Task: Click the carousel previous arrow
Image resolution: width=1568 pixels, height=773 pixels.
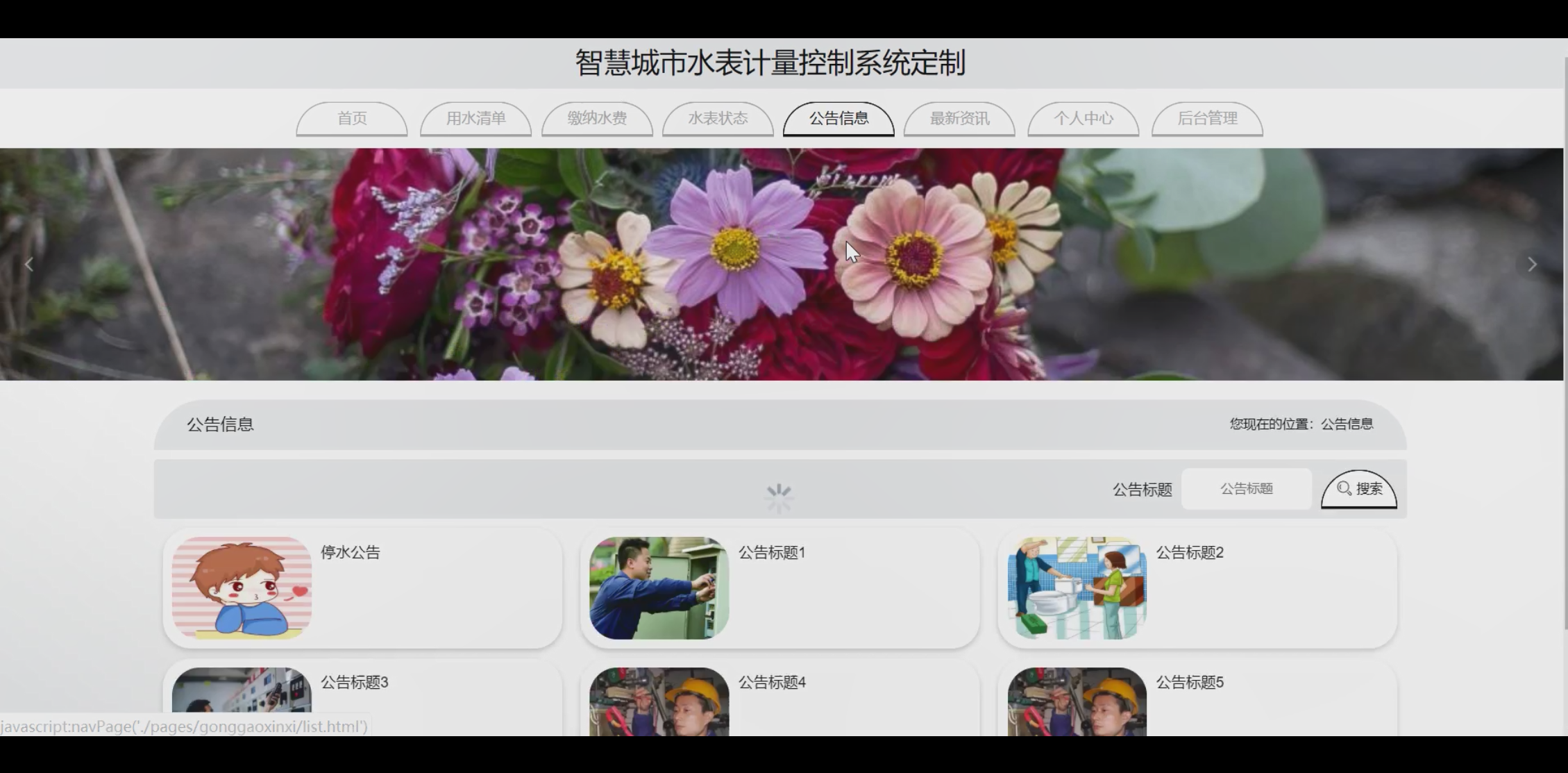Action: tap(29, 265)
